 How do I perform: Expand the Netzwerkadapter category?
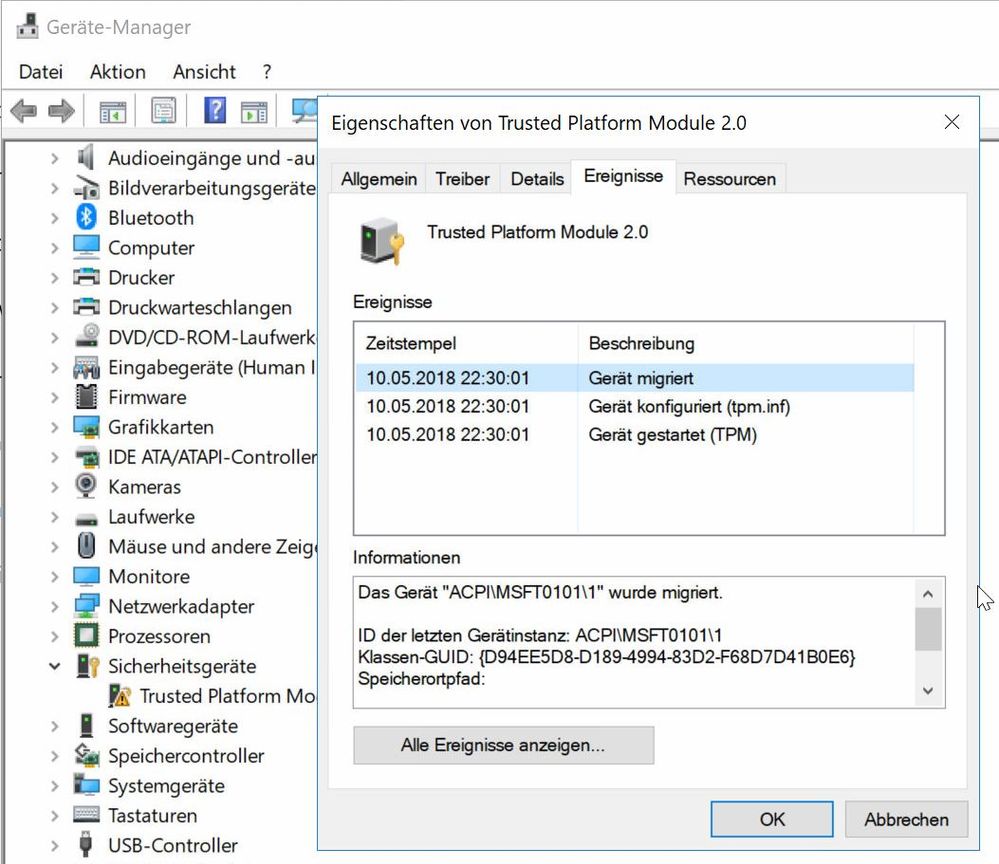coord(55,607)
